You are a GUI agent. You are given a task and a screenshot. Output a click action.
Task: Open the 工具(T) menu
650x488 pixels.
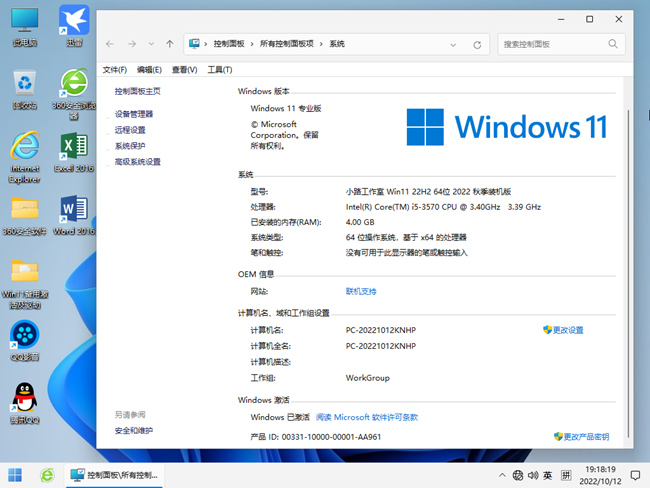[x=220, y=70]
